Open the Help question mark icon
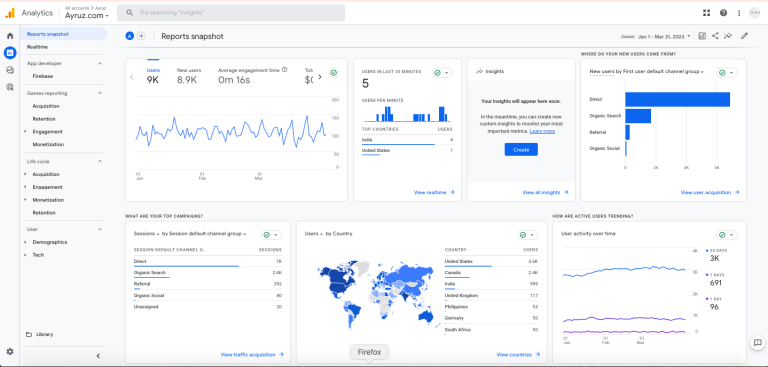 723,13
